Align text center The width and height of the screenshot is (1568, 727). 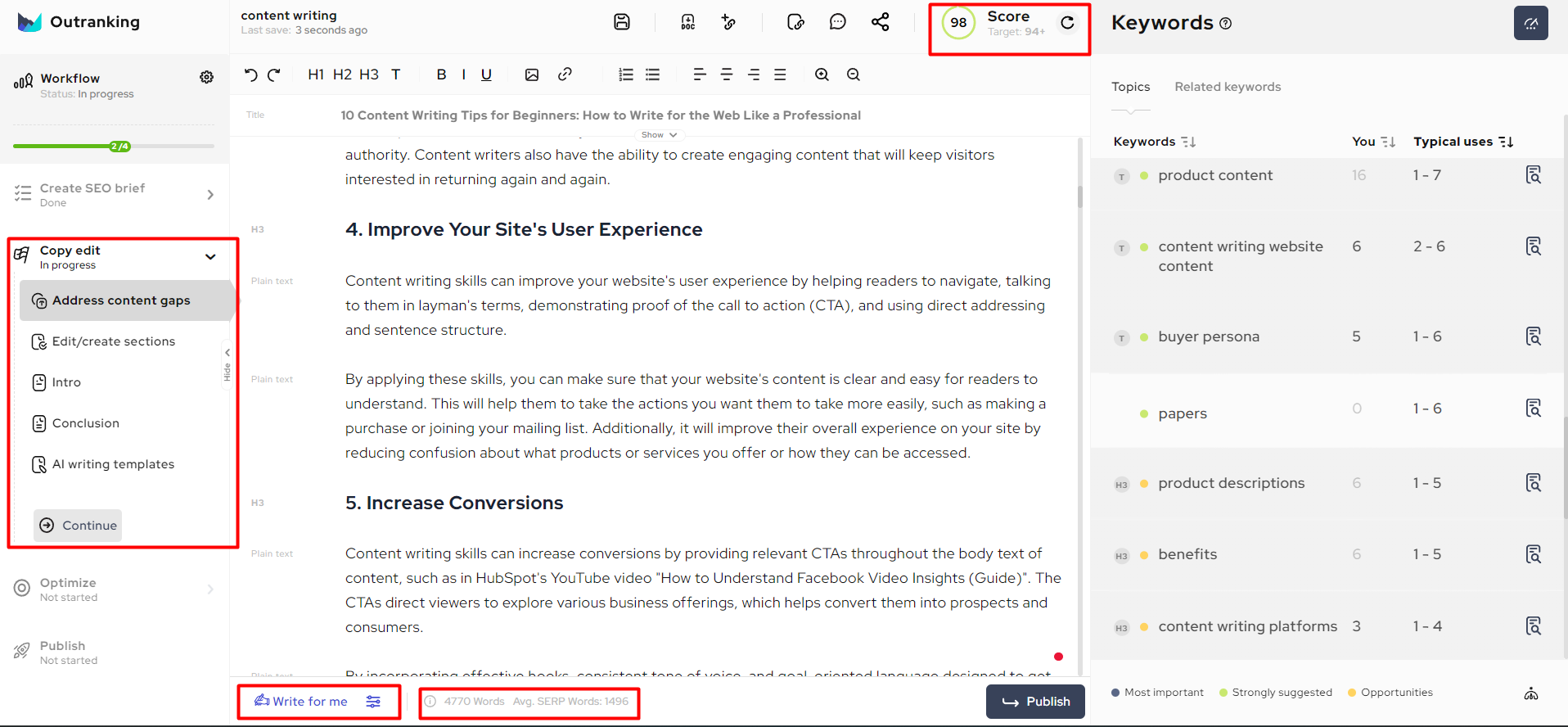[x=727, y=75]
